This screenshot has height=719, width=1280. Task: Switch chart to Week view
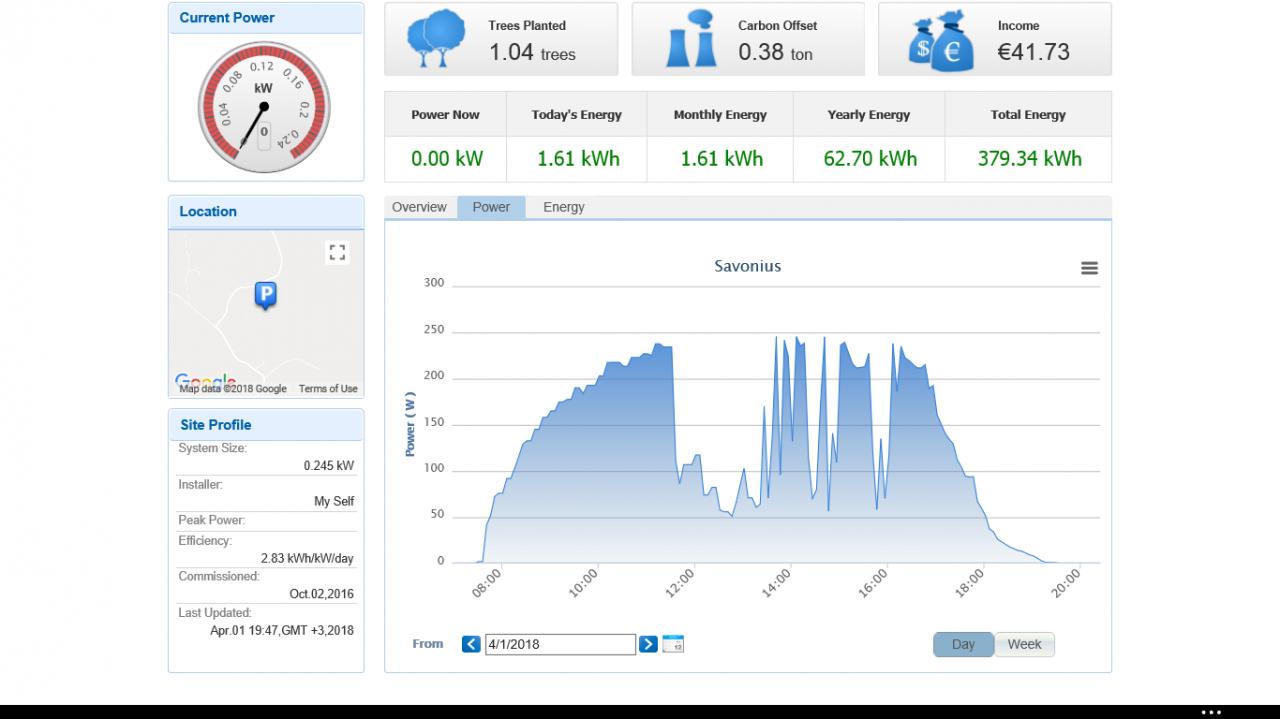(x=1024, y=644)
